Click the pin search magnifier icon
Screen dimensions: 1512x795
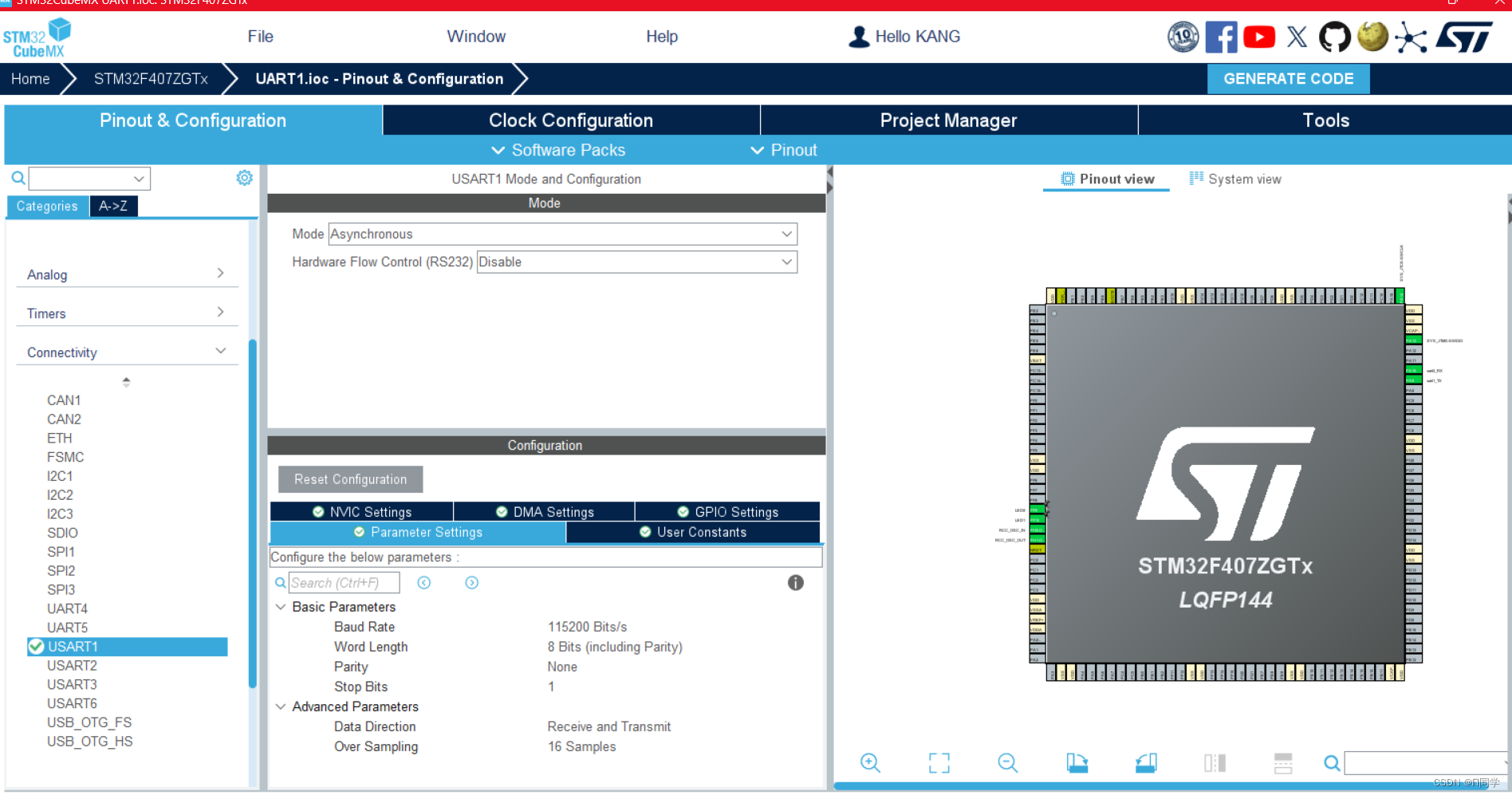coord(1332,763)
